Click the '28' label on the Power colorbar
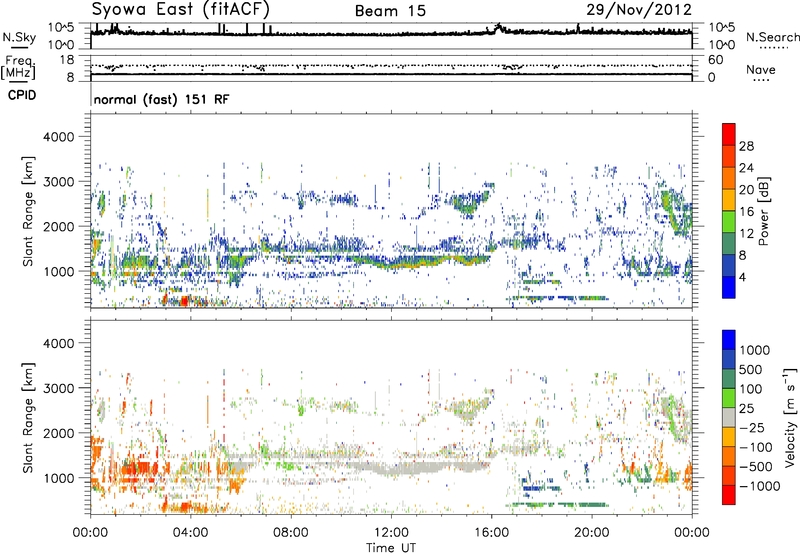 pyautogui.click(x=746, y=146)
